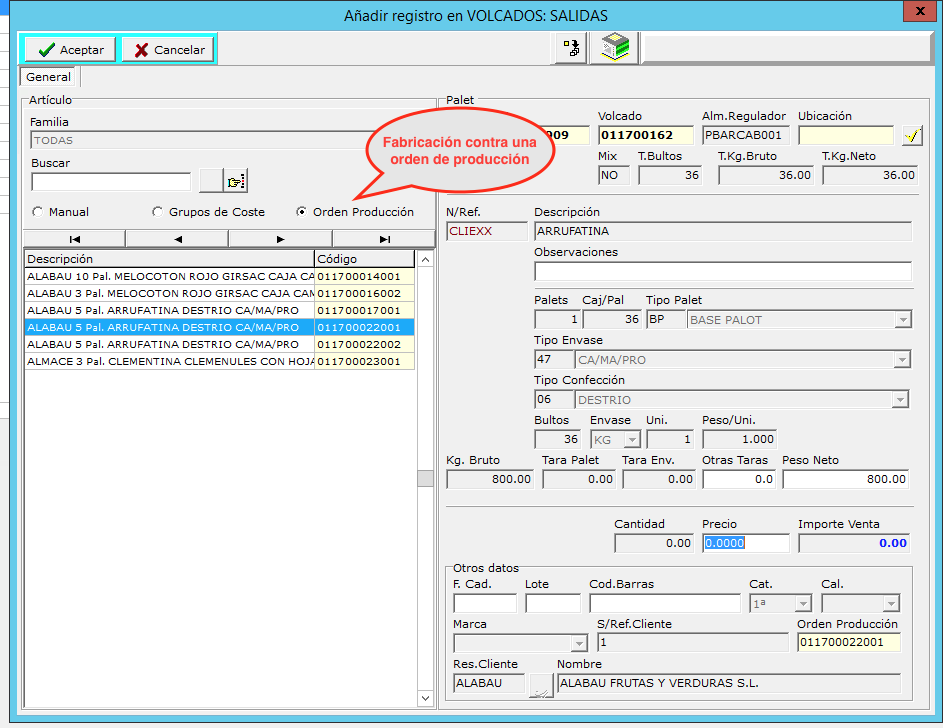Select the Manual radio option
The height and width of the screenshot is (728, 943).
tap(38, 212)
